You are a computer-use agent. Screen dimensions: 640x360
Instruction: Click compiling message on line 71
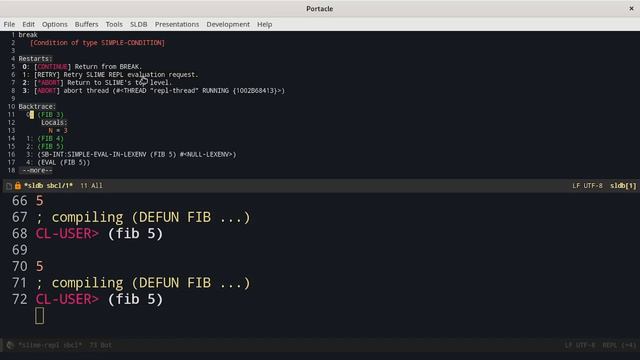tap(143, 283)
